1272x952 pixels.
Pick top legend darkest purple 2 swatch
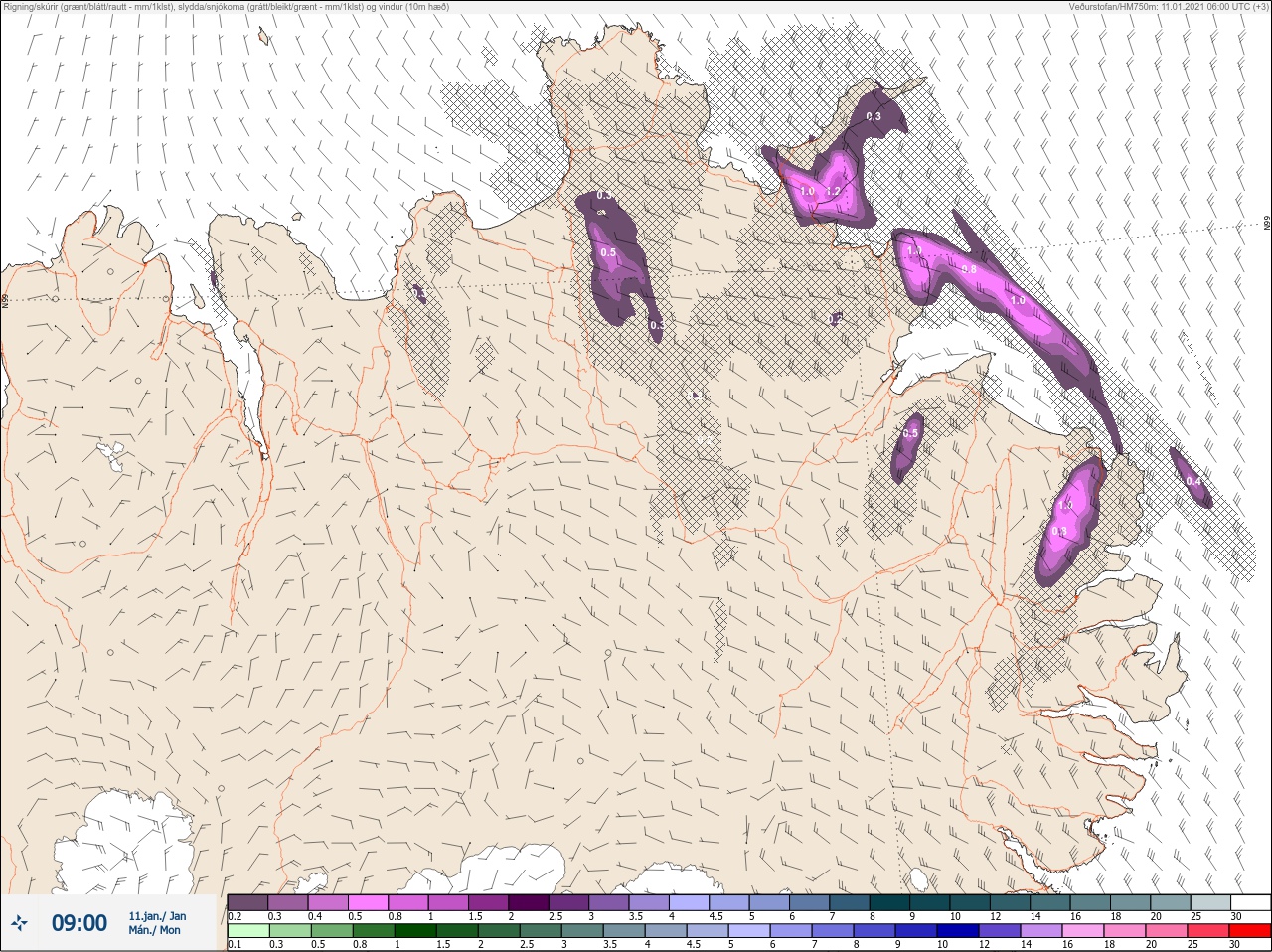(x=529, y=902)
